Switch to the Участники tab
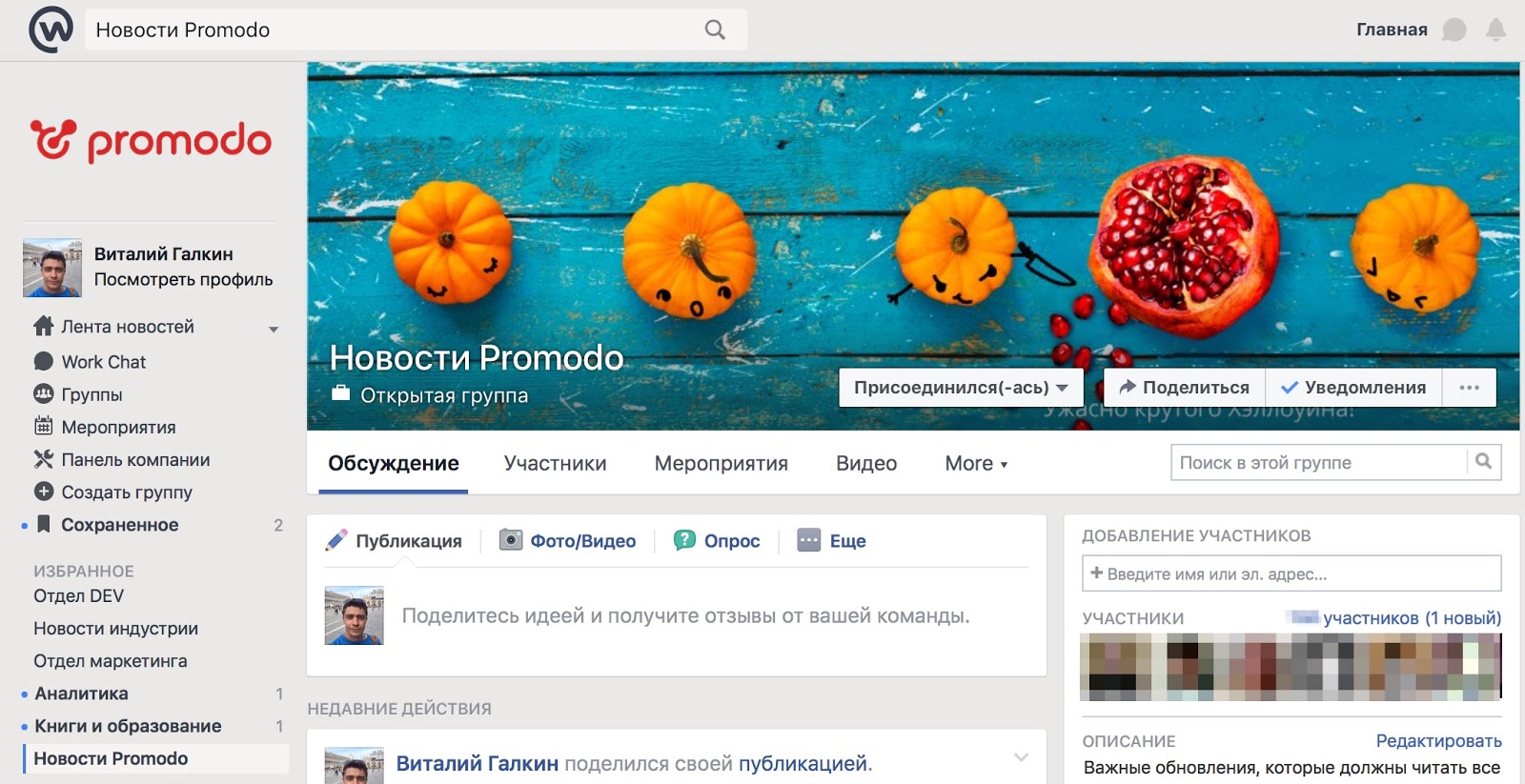The height and width of the screenshot is (784, 1525). click(555, 463)
